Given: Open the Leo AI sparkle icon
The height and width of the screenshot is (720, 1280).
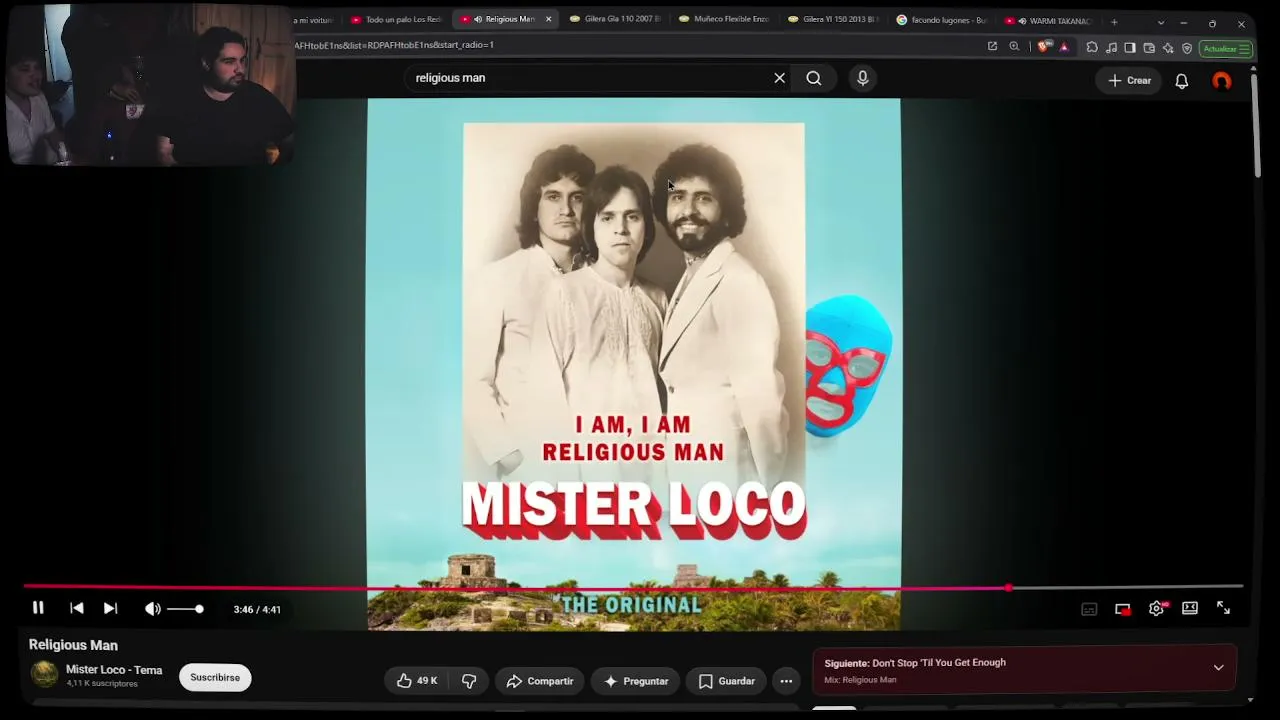Looking at the screenshot, I should pos(1168,47).
